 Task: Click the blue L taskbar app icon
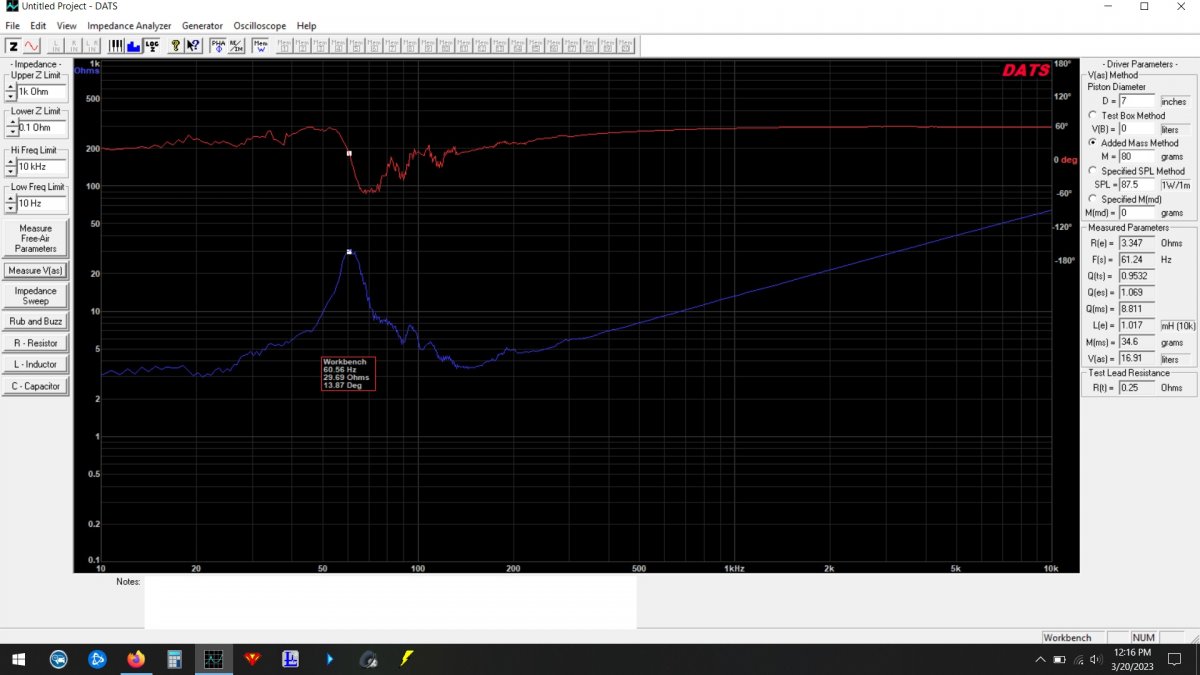(x=290, y=659)
